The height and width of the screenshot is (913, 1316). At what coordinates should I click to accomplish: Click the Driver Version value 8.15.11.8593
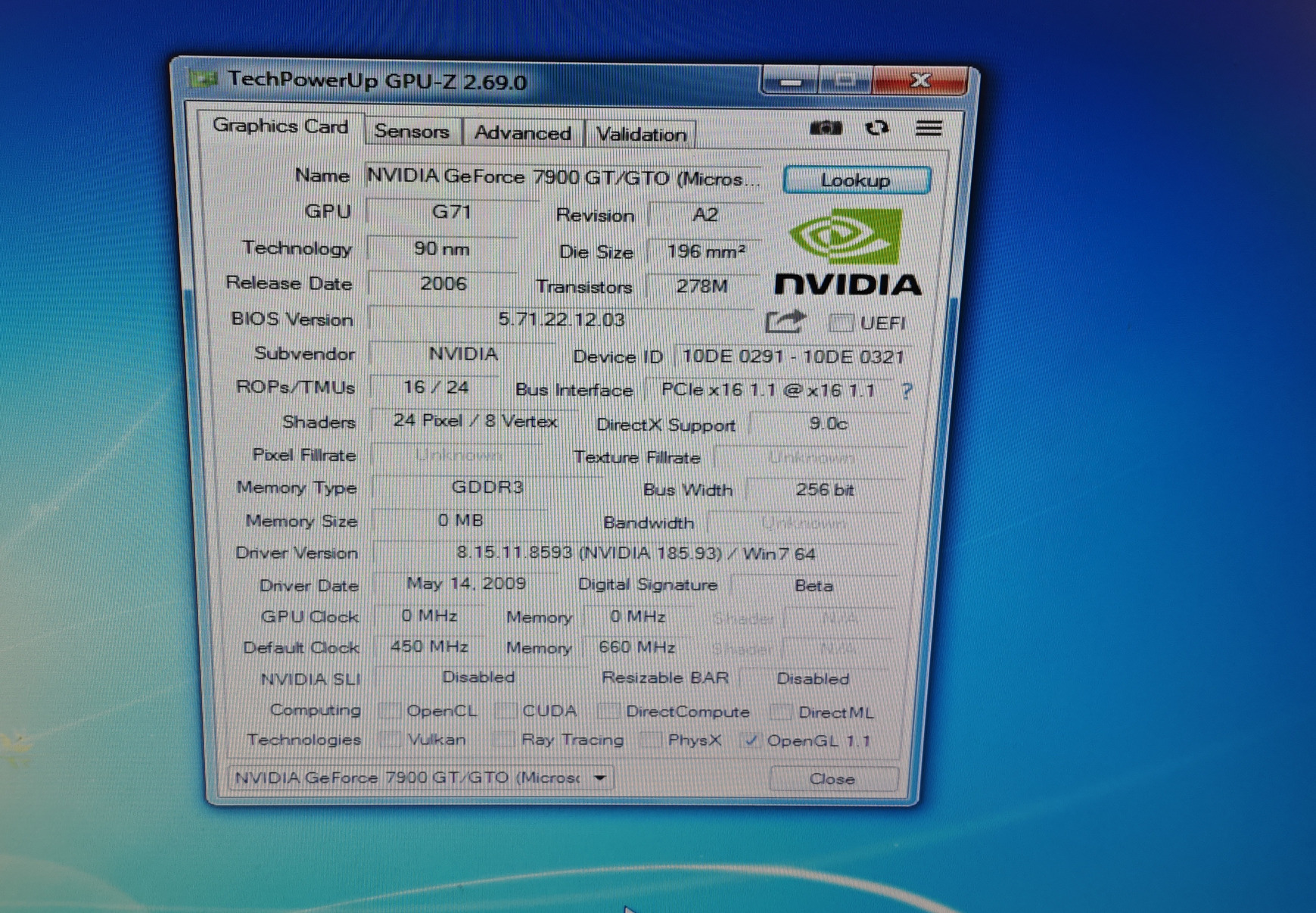(x=636, y=553)
